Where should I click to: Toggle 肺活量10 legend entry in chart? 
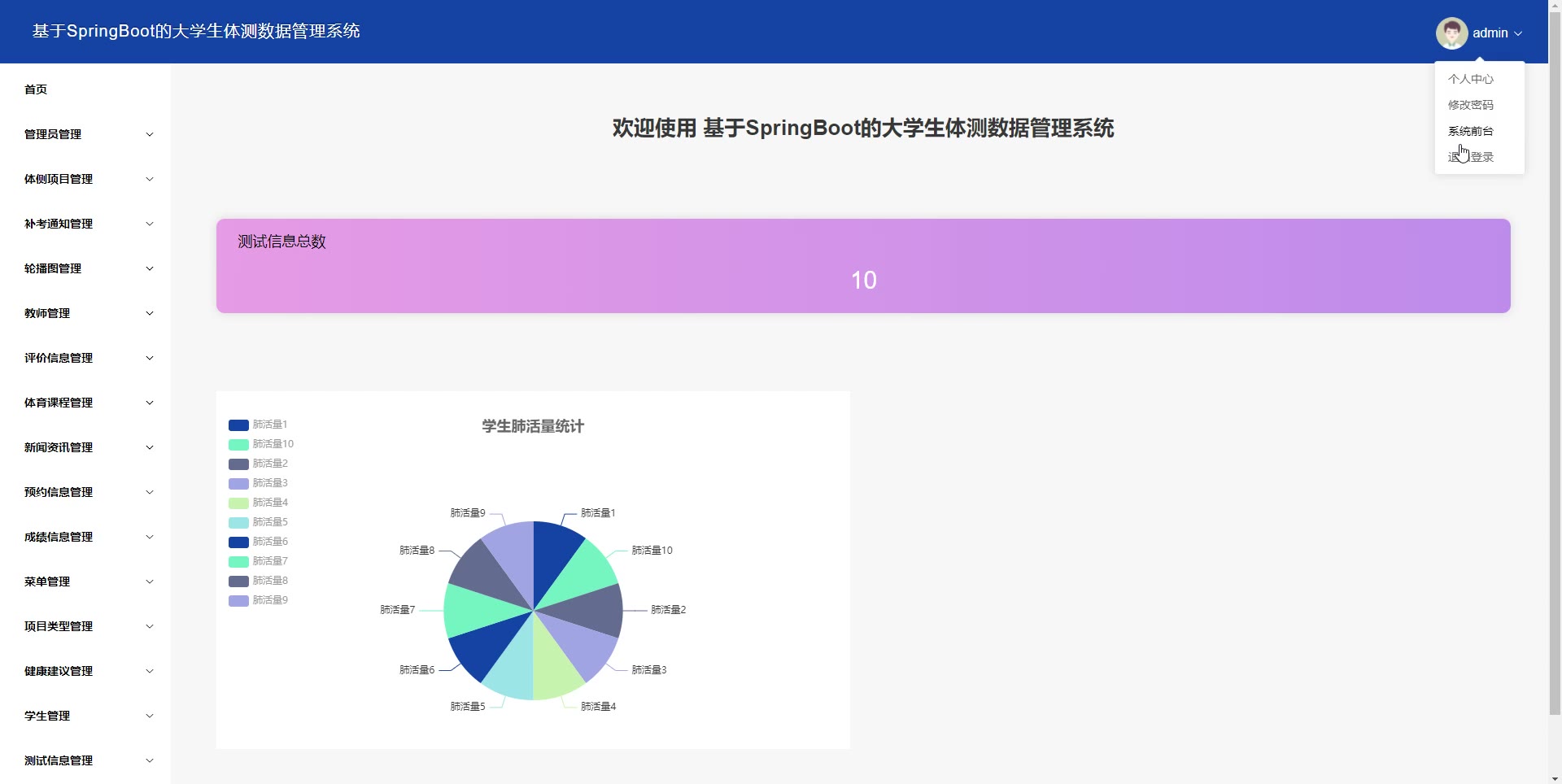pos(261,444)
